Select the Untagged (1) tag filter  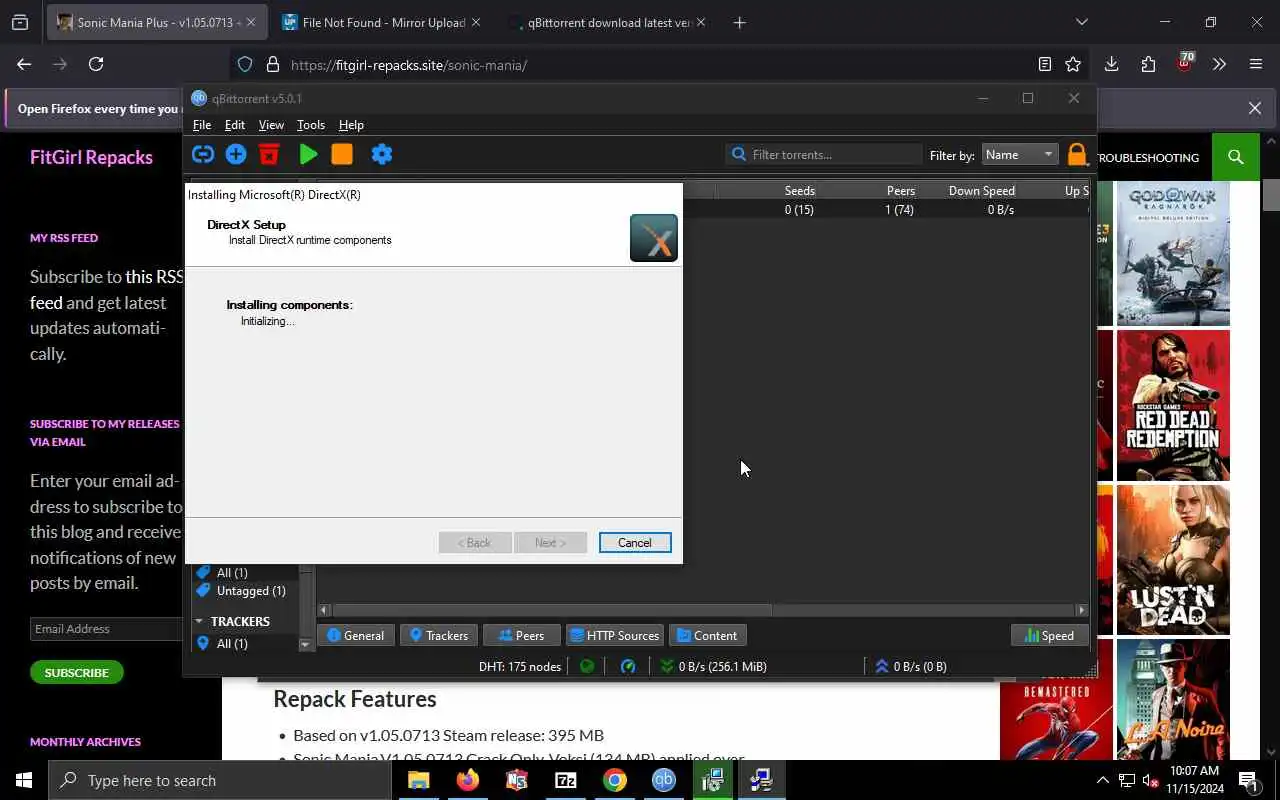coord(251,590)
